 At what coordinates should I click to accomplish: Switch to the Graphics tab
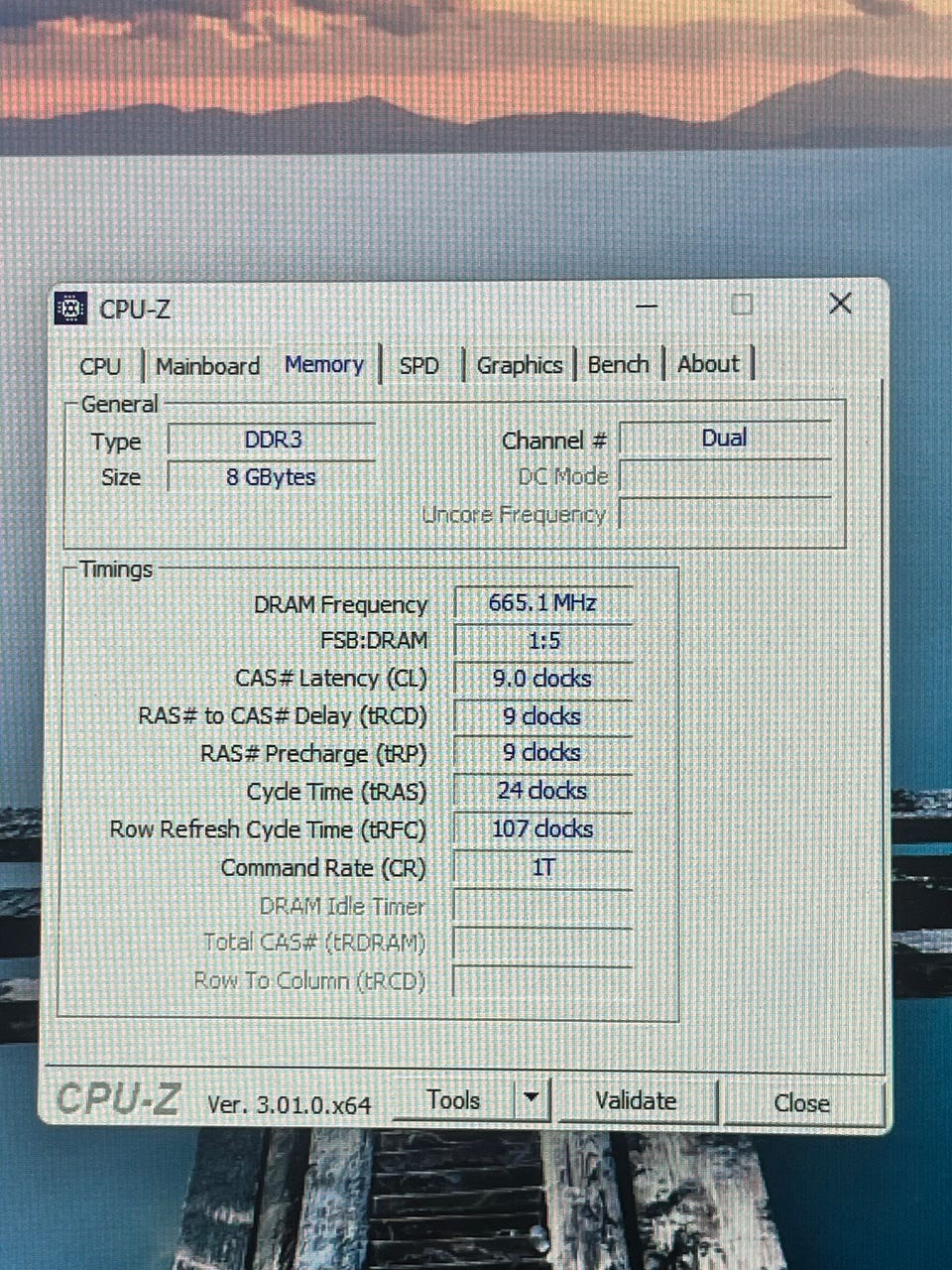click(520, 365)
